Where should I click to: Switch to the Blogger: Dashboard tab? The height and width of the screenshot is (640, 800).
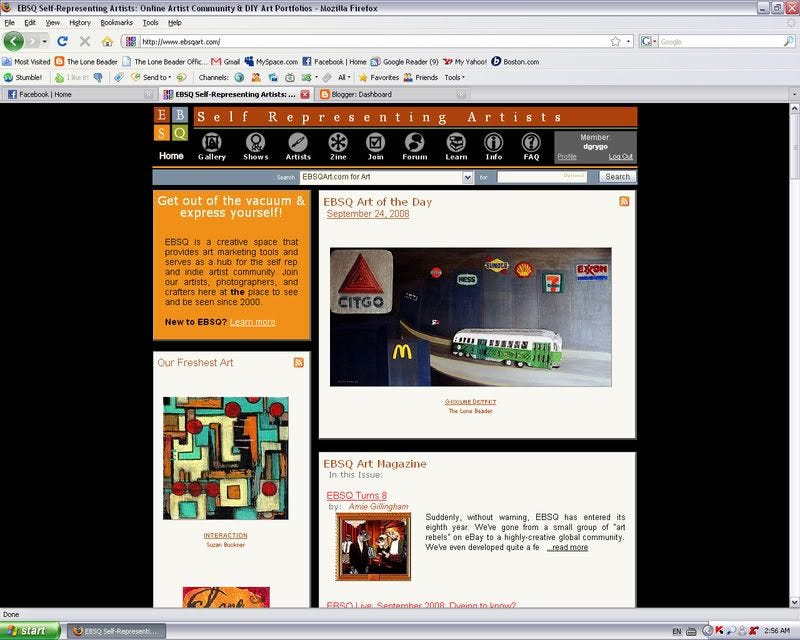click(x=392, y=94)
